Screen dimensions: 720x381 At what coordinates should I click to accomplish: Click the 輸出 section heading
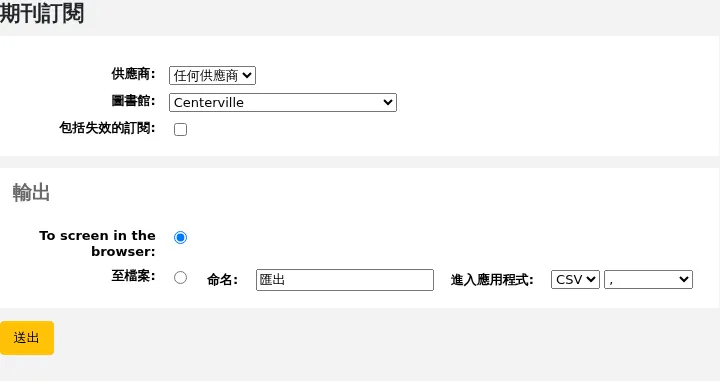(31, 192)
